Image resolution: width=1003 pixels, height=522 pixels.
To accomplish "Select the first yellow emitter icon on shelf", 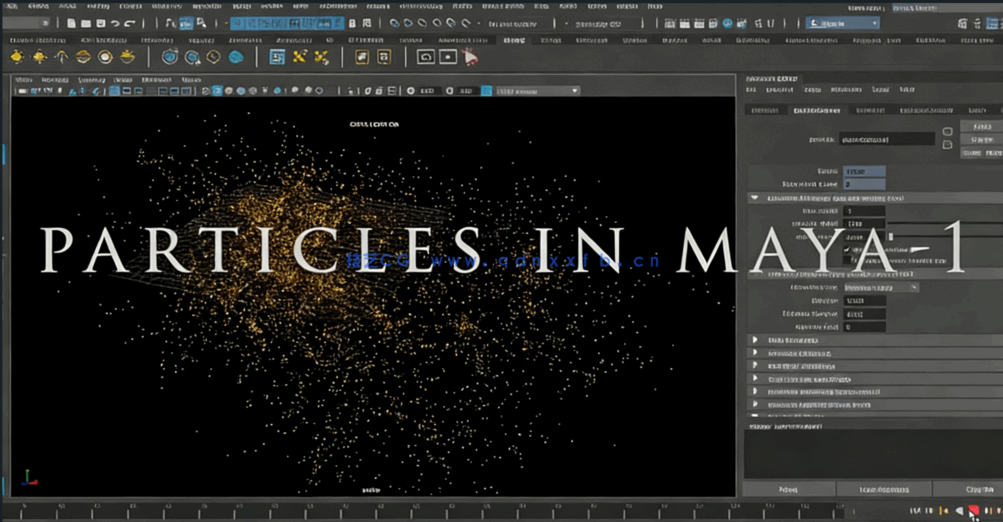I will 17,57.
